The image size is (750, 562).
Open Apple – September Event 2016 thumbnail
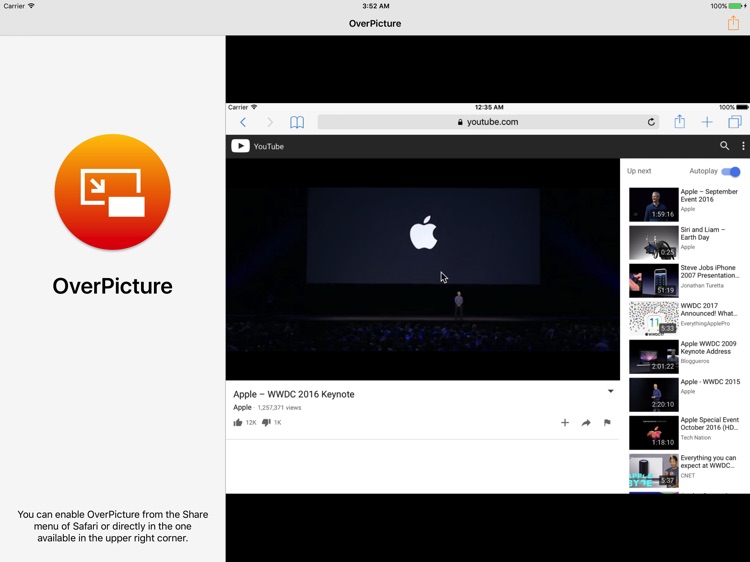point(653,204)
